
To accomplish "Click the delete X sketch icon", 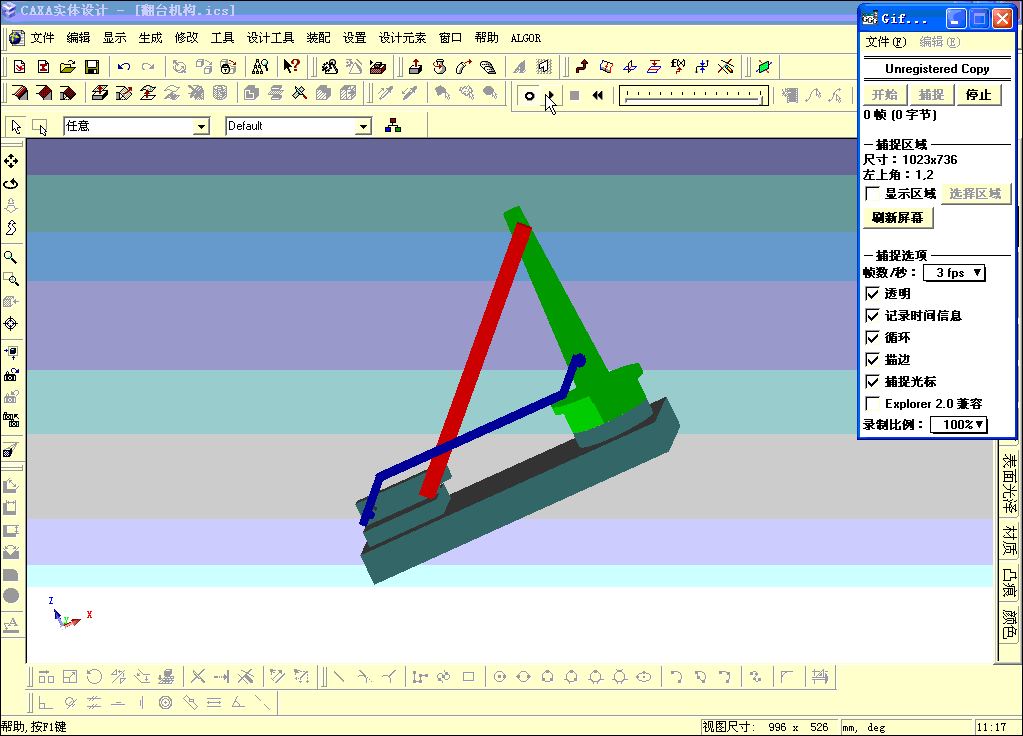I will point(198,677).
